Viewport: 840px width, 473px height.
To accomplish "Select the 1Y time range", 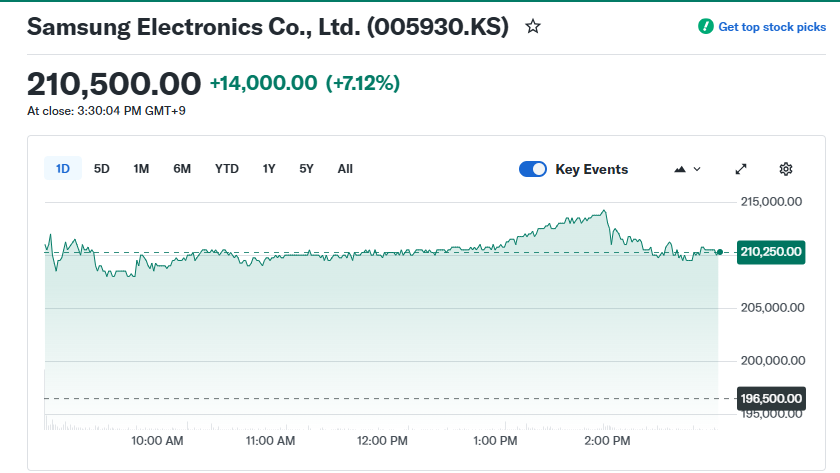I will (x=269, y=169).
